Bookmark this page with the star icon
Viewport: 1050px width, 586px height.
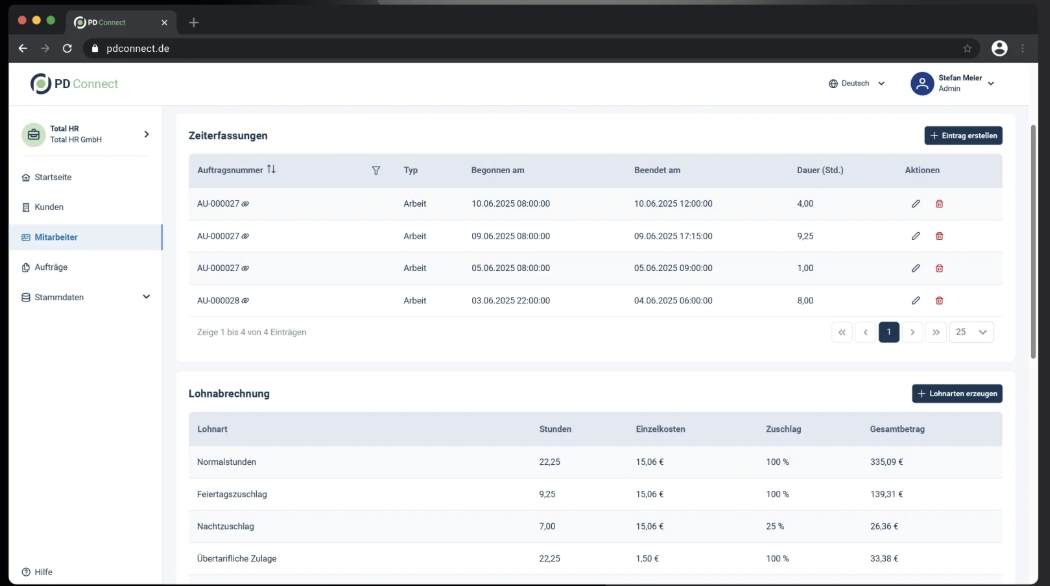click(967, 48)
